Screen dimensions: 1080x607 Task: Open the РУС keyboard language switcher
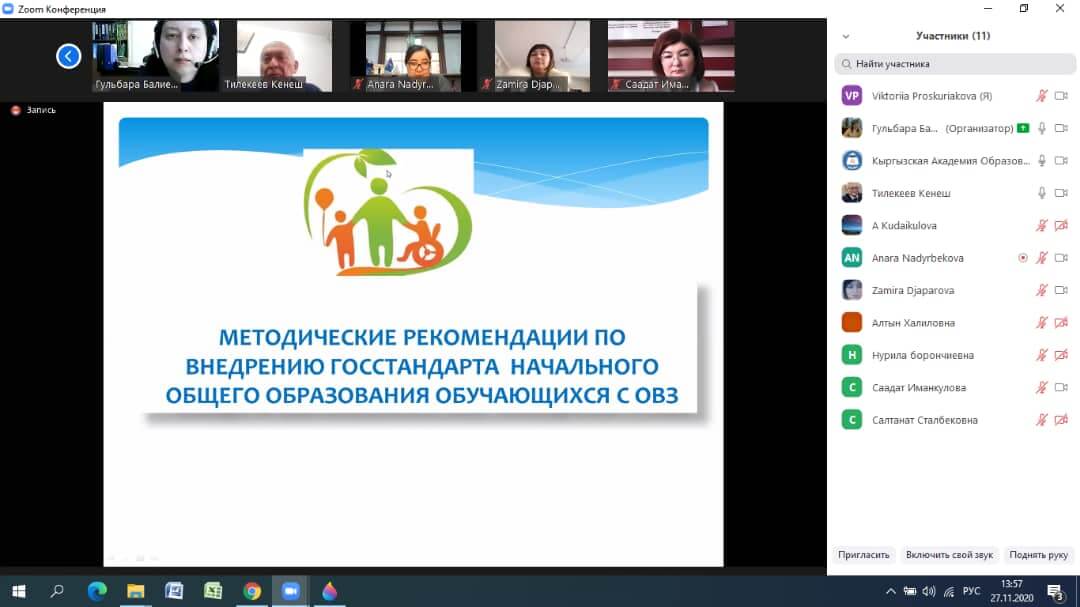point(971,592)
